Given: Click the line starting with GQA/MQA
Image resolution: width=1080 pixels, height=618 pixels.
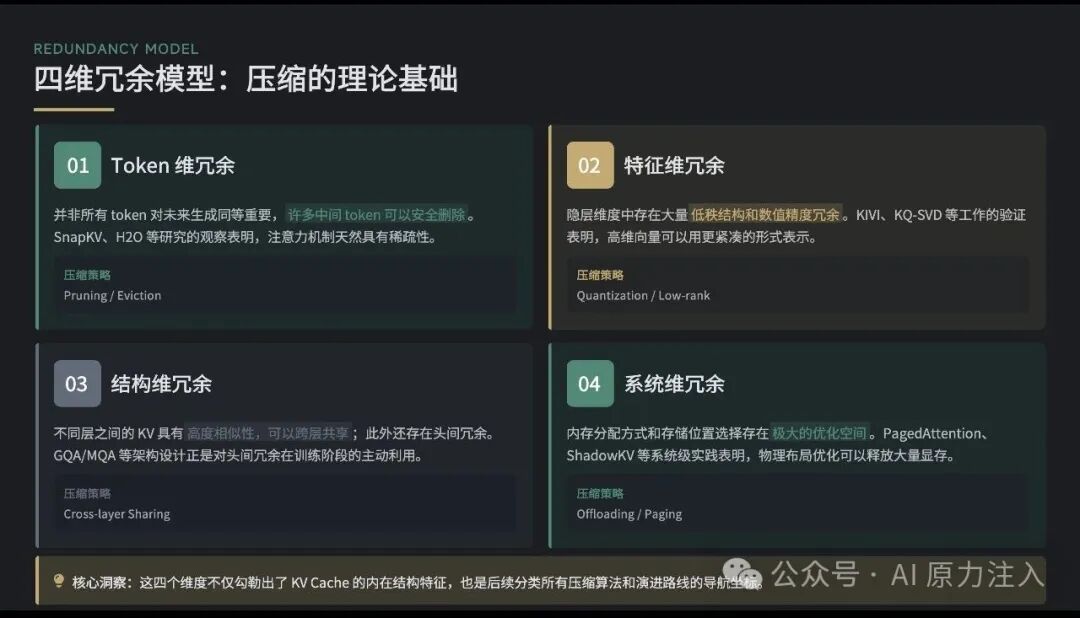Looking at the screenshot, I should (x=238, y=455).
